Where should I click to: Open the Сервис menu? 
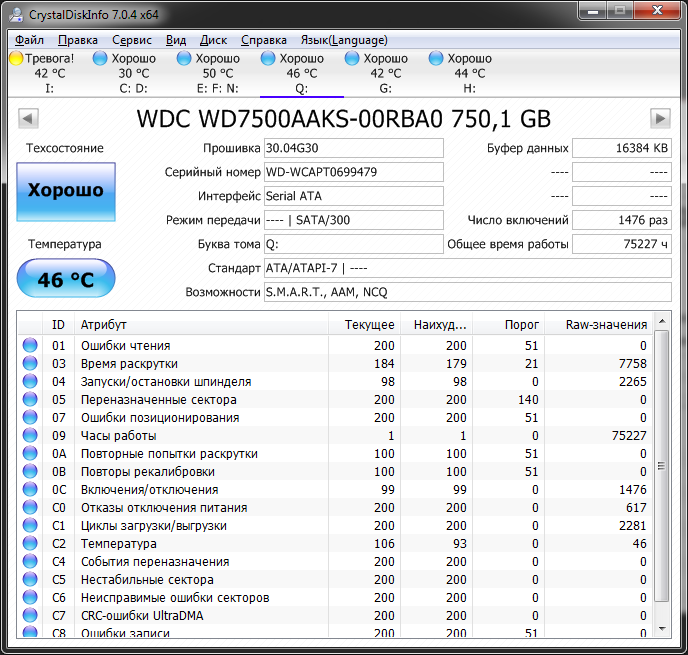pos(132,40)
